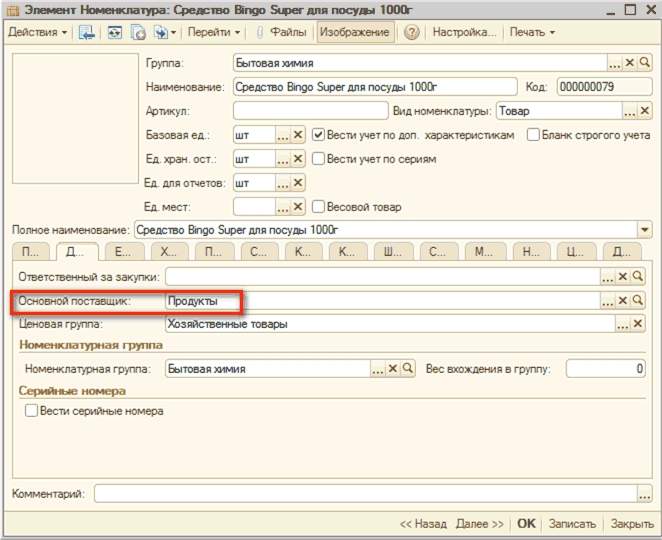
Task: Open the Печать dropdown menu
Action: point(532,32)
